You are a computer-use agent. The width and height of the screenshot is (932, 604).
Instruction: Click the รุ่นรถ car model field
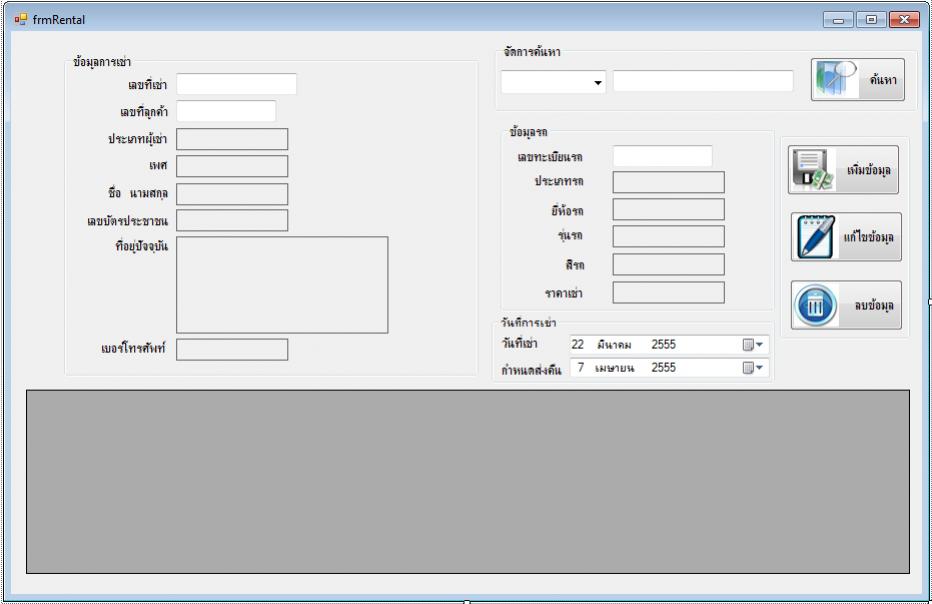coord(669,236)
